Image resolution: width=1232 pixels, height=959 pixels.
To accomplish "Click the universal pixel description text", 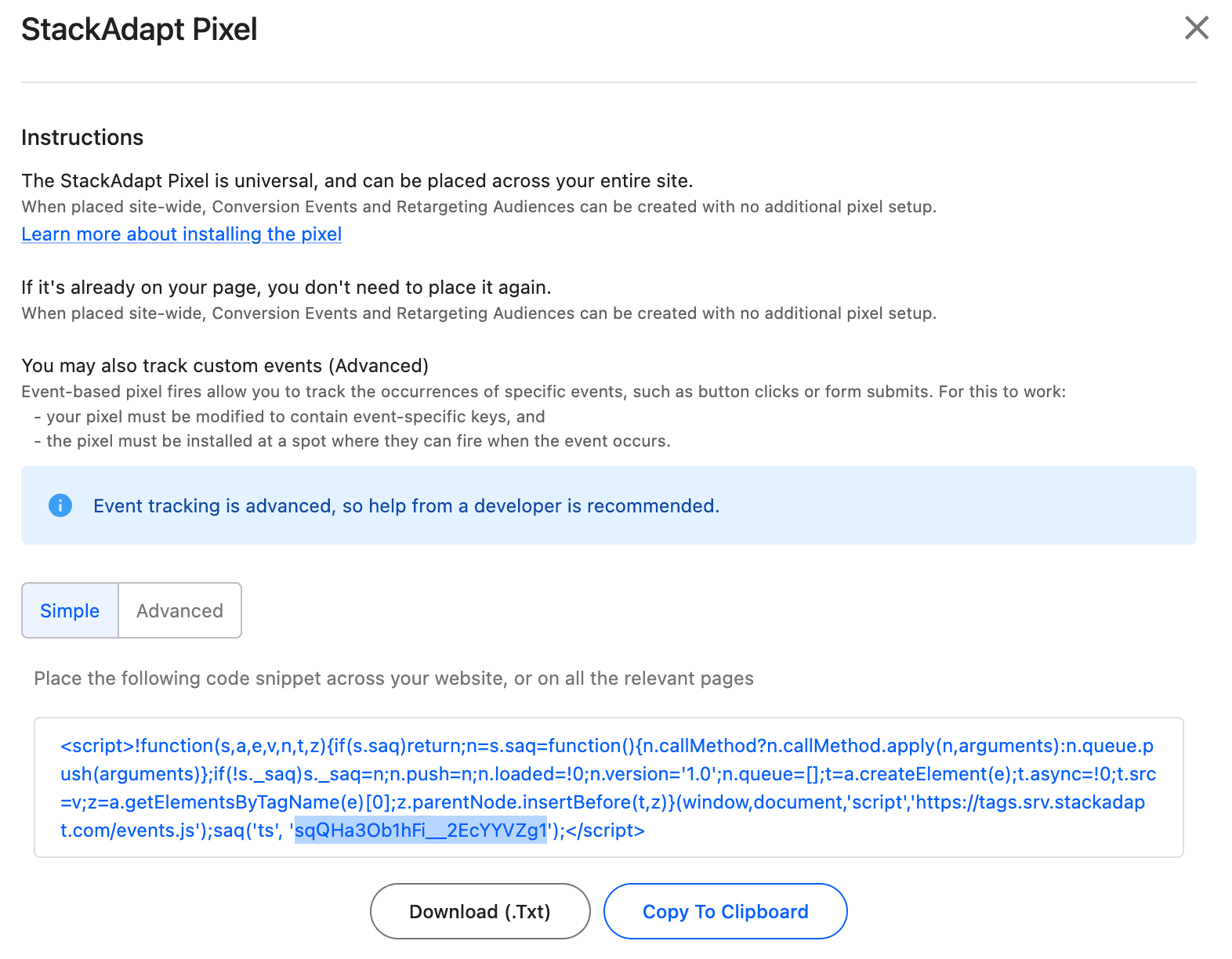I will pos(357,180).
